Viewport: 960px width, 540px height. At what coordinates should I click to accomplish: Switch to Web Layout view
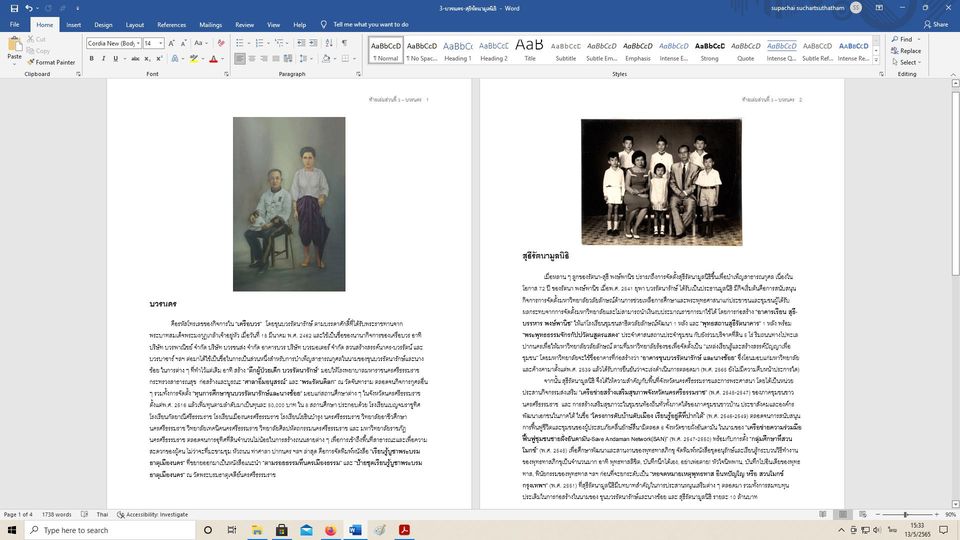pyautogui.click(x=863, y=514)
